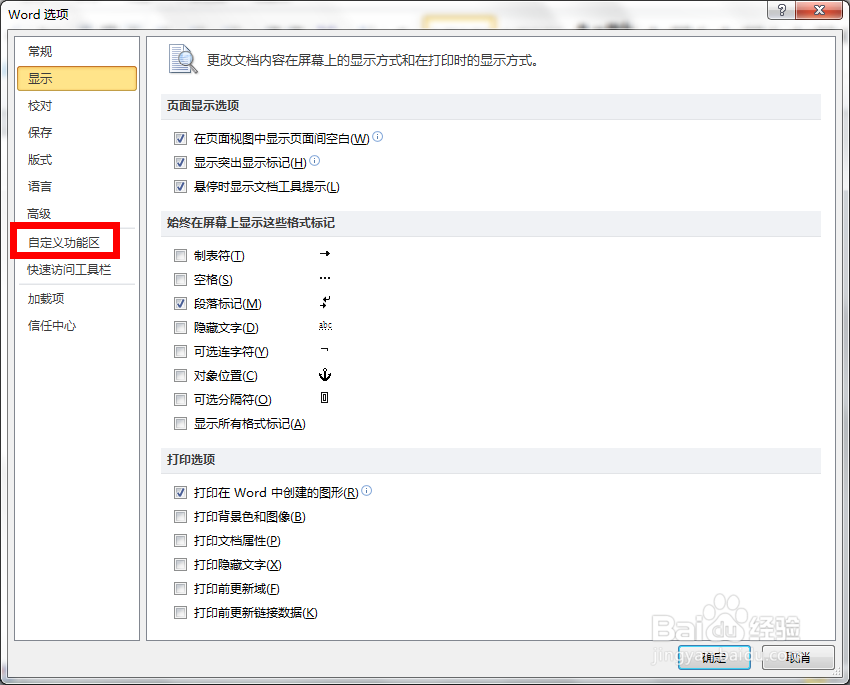Click the space dots symbol icon

(x=325, y=278)
